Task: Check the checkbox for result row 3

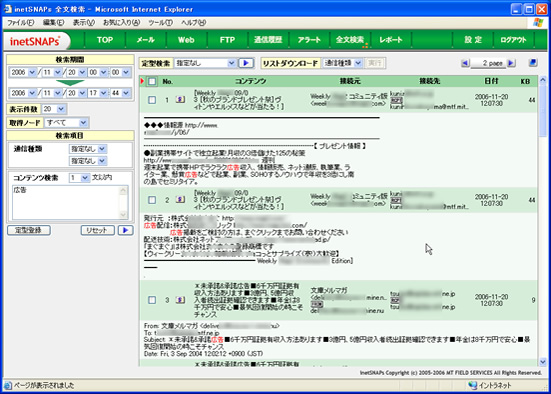Action: 152,300
